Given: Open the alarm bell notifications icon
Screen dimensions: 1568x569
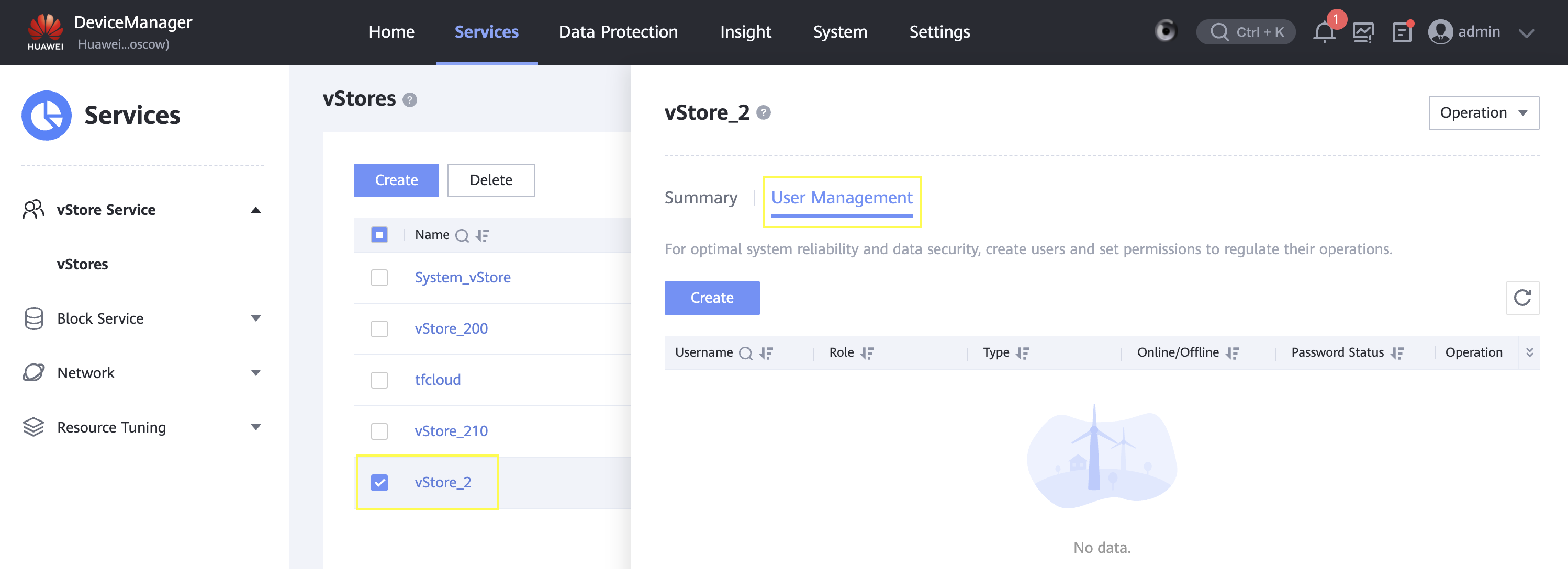Looking at the screenshot, I should pos(1324,32).
